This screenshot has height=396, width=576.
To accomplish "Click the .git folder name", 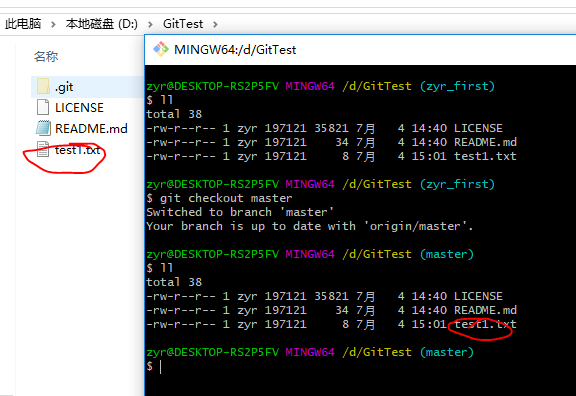I will (64, 87).
